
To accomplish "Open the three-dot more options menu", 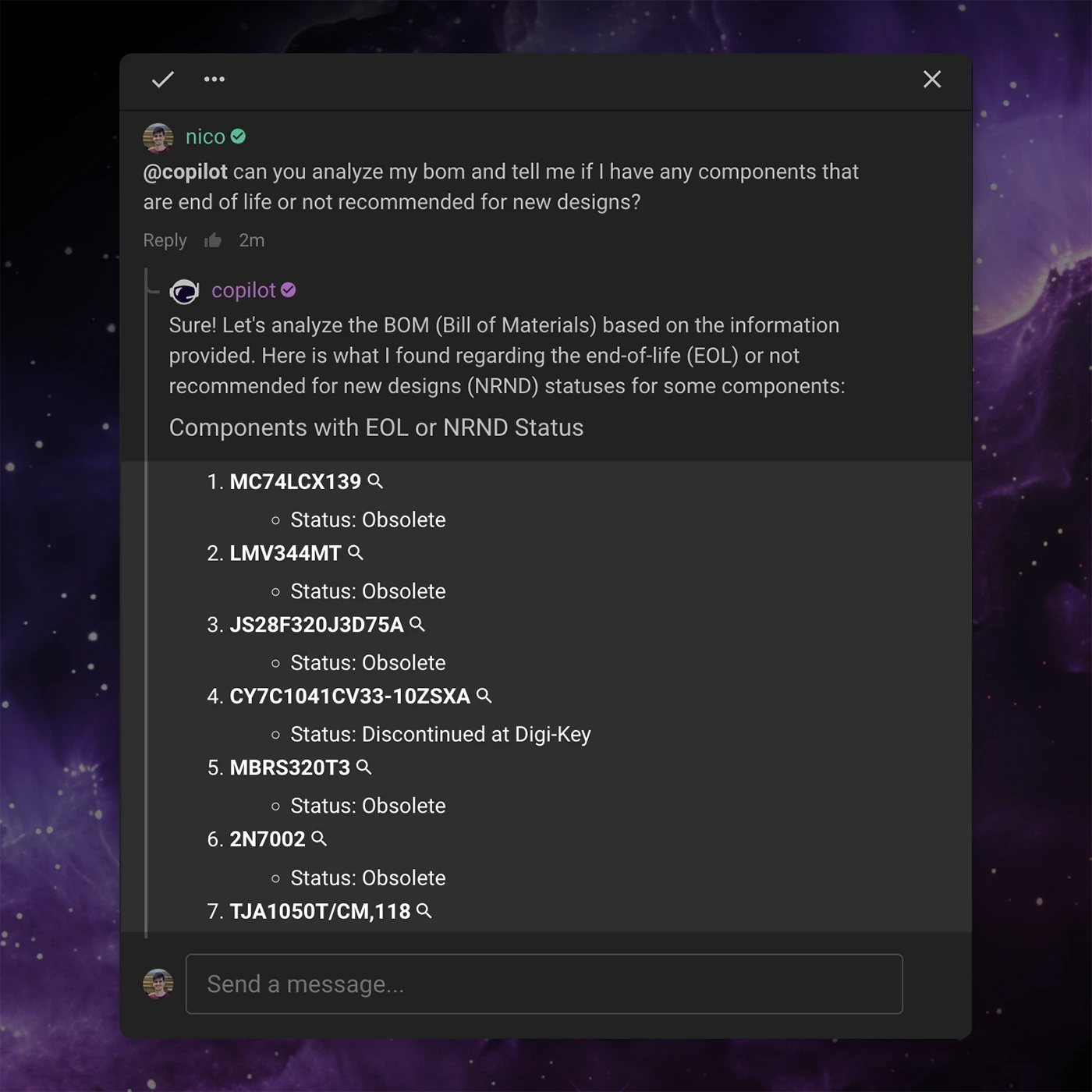I will coord(214,80).
